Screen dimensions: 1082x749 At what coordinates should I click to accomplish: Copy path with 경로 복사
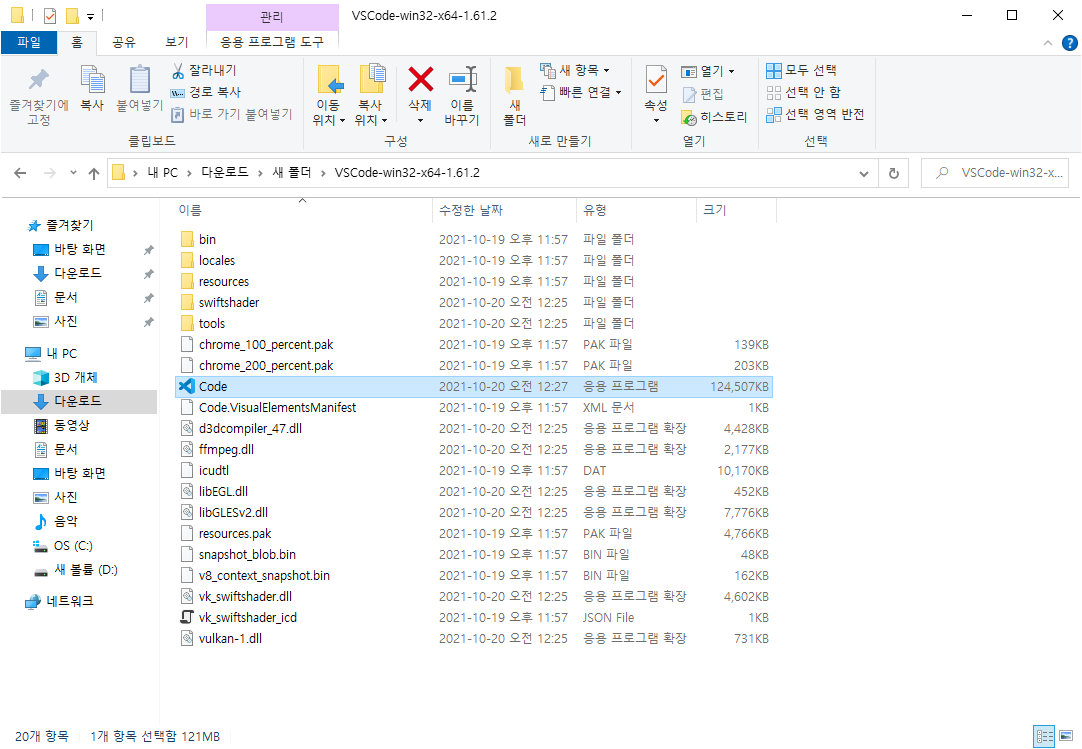(x=206, y=92)
